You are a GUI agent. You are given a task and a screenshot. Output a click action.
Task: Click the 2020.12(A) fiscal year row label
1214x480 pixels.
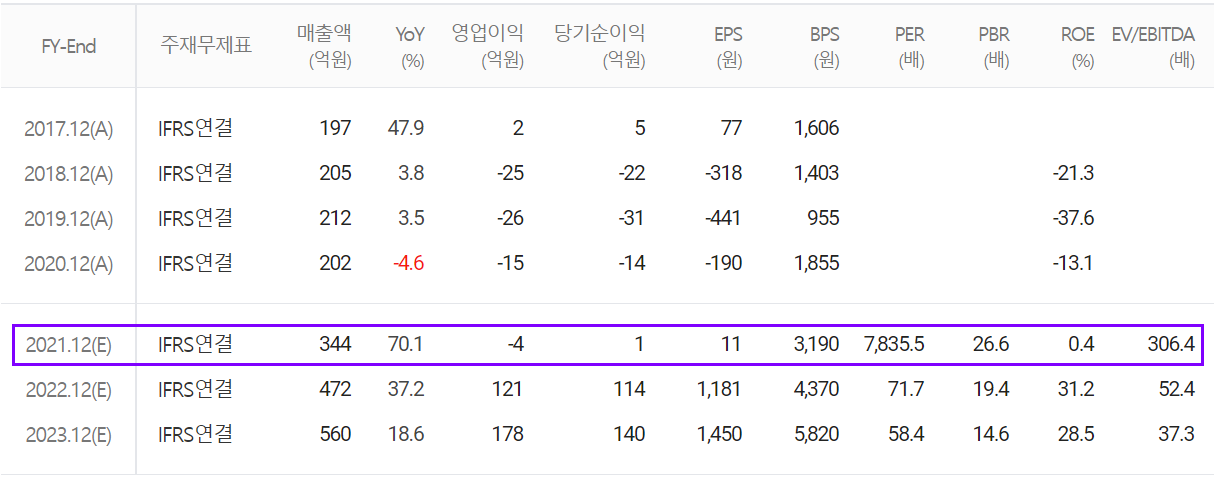pos(69,263)
